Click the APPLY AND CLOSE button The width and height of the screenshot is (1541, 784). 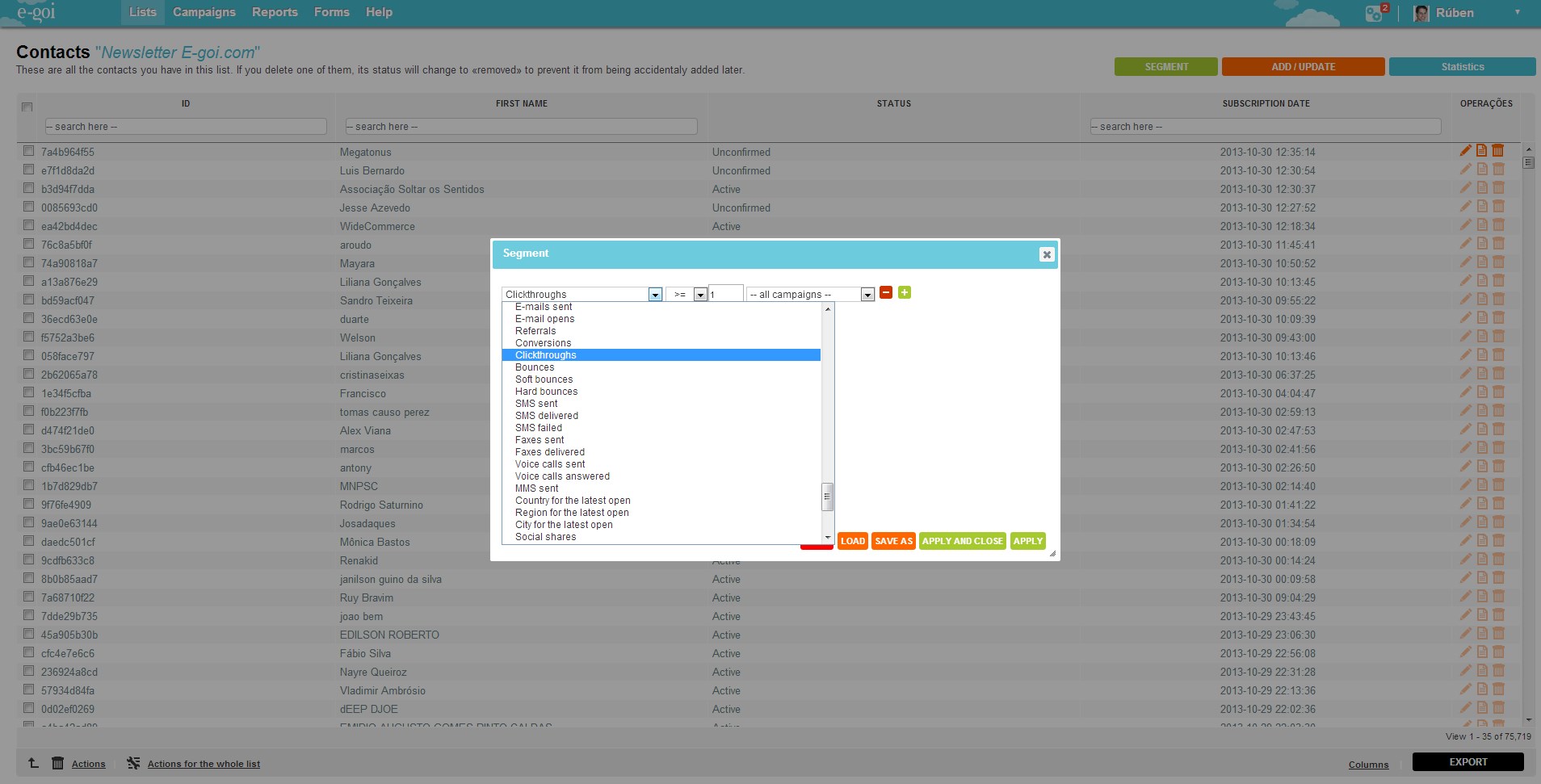(x=962, y=541)
